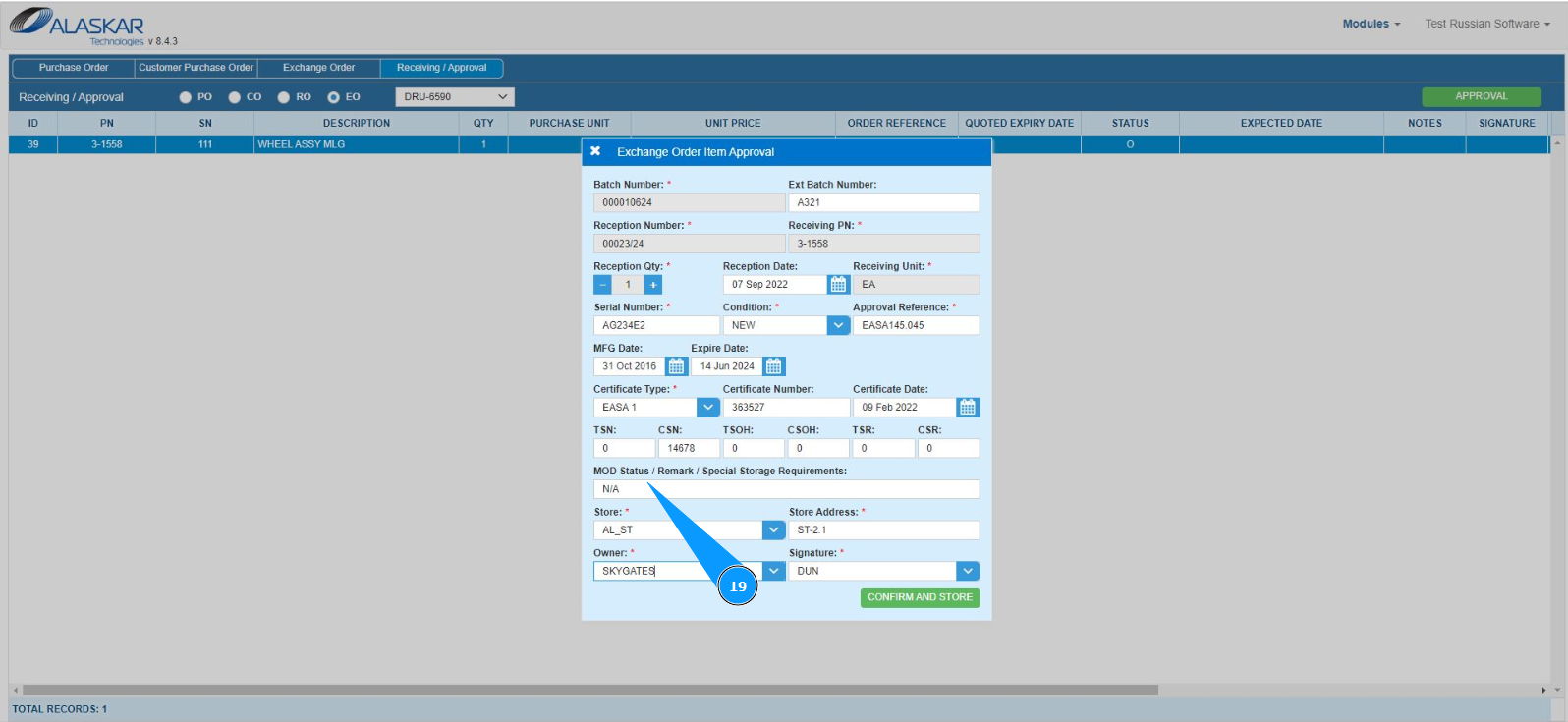Open the Test Russian Software user menu

point(1487,24)
